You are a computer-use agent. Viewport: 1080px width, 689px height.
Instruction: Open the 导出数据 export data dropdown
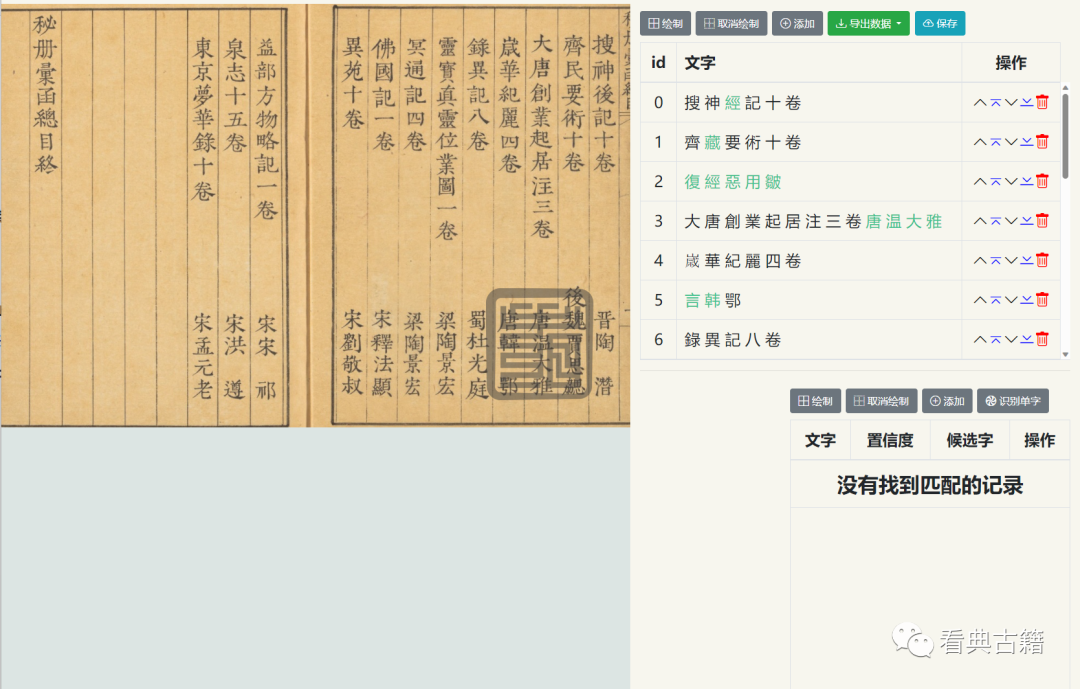click(x=868, y=22)
